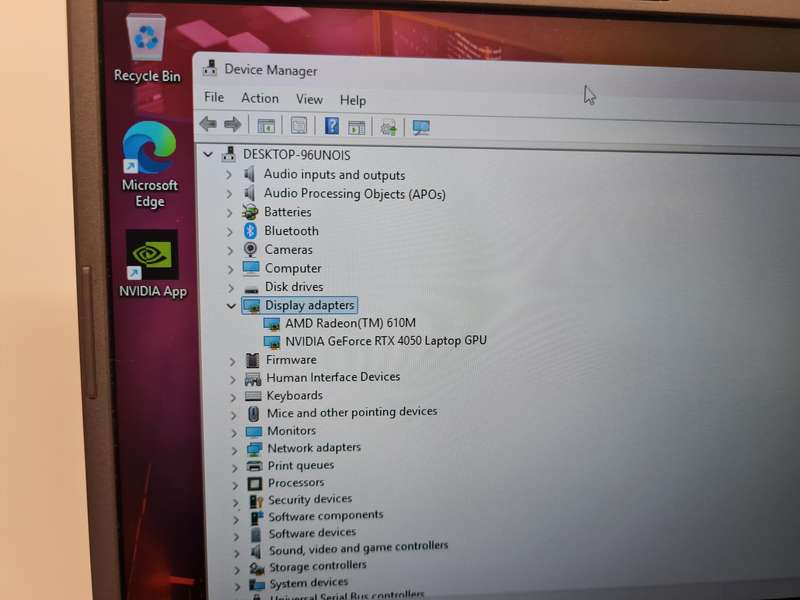Image resolution: width=800 pixels, height=600 pixels.
Task: Select the 'Audio Processing Objects (APOs)' label
Action: point(355,194)
